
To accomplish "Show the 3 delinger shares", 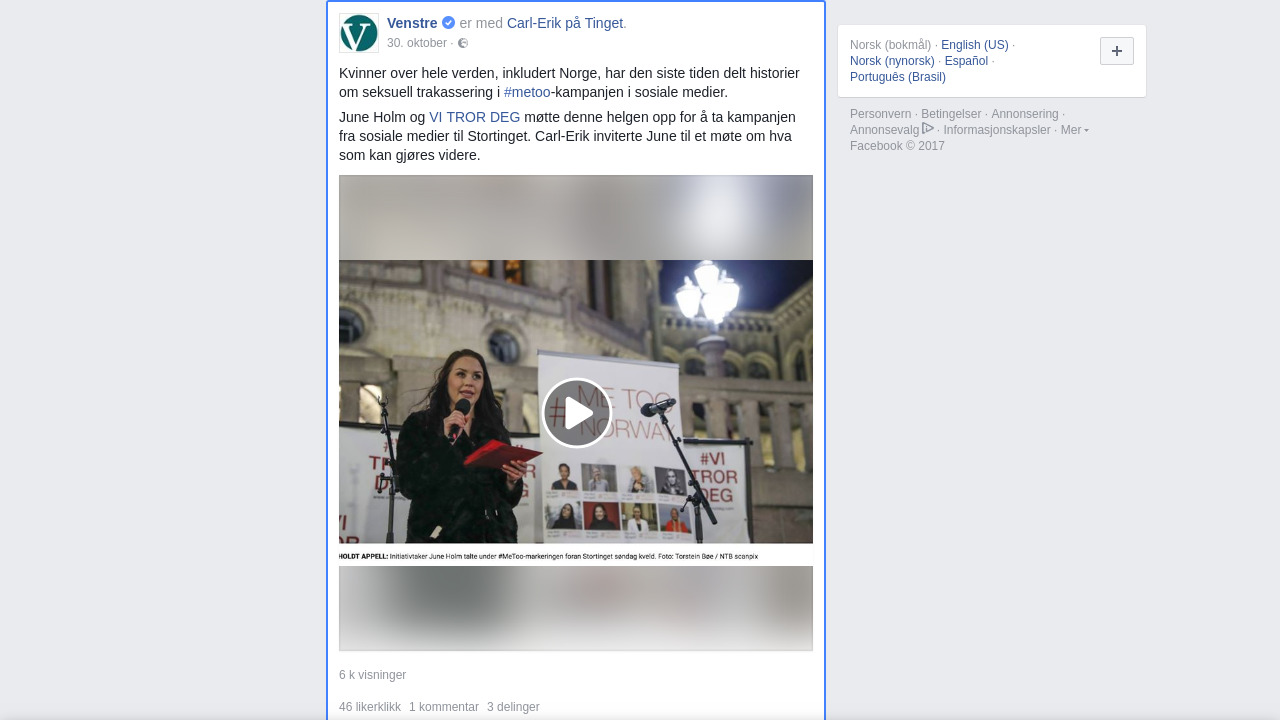I will click(513, 707).
